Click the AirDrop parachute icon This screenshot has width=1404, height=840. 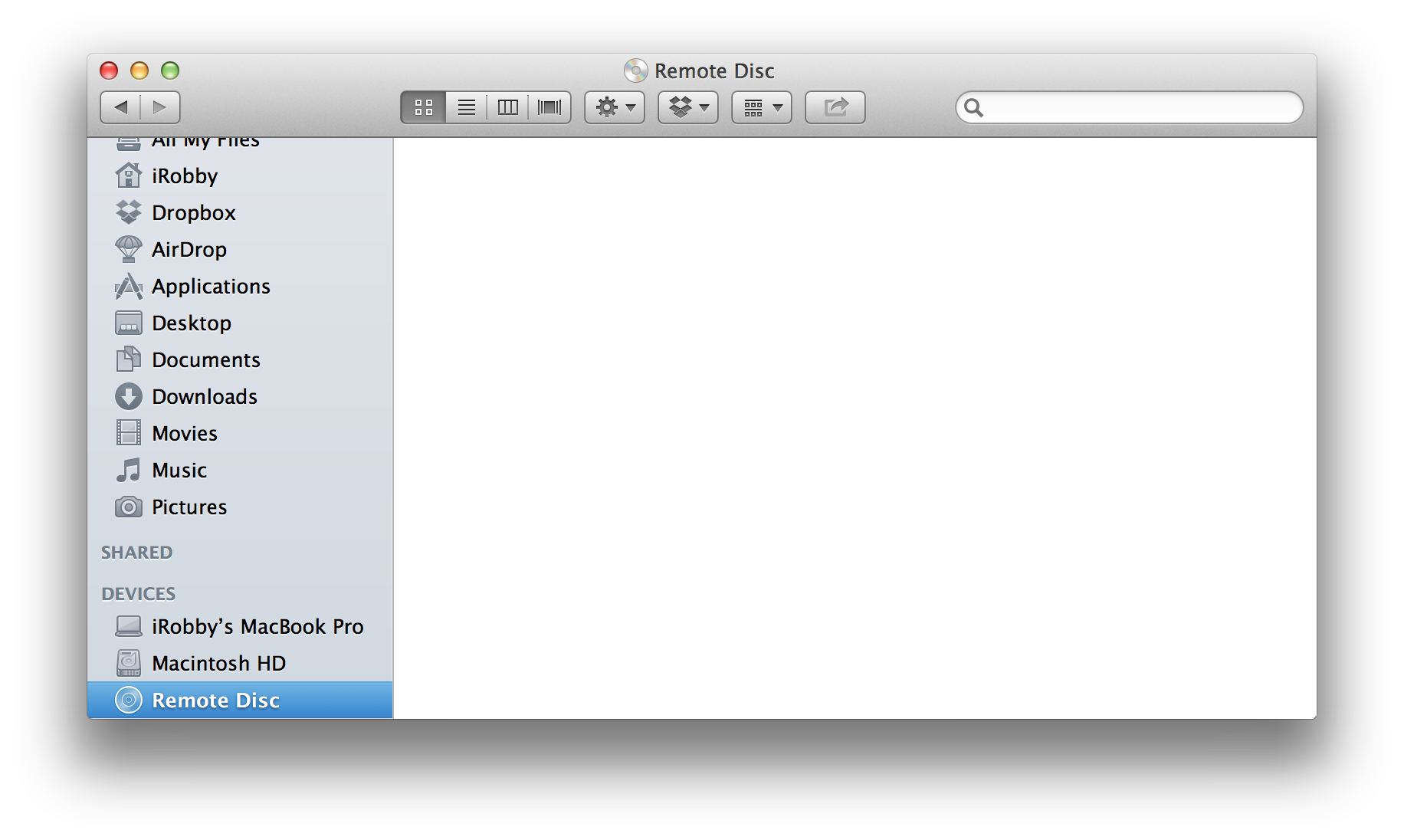click(x=128, y=249)
